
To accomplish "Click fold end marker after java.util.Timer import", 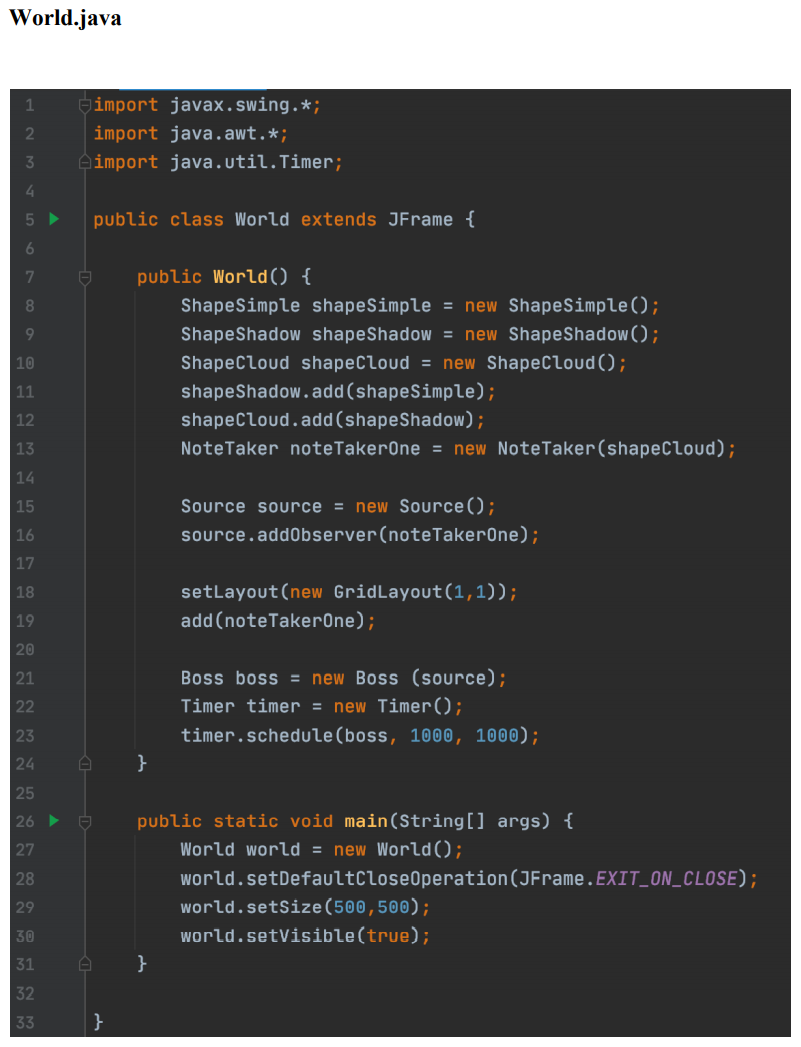I will [x=85, y=162].
